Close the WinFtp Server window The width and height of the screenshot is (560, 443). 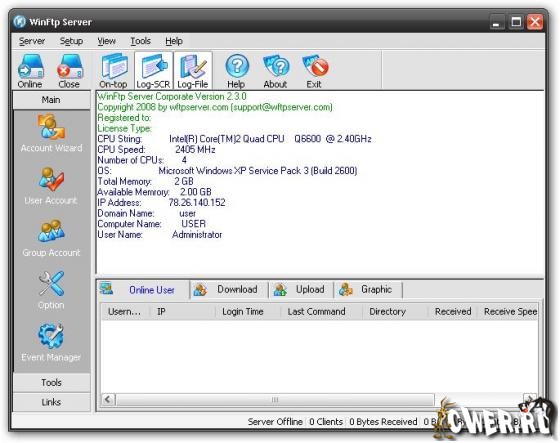click(x=535, y=22)
